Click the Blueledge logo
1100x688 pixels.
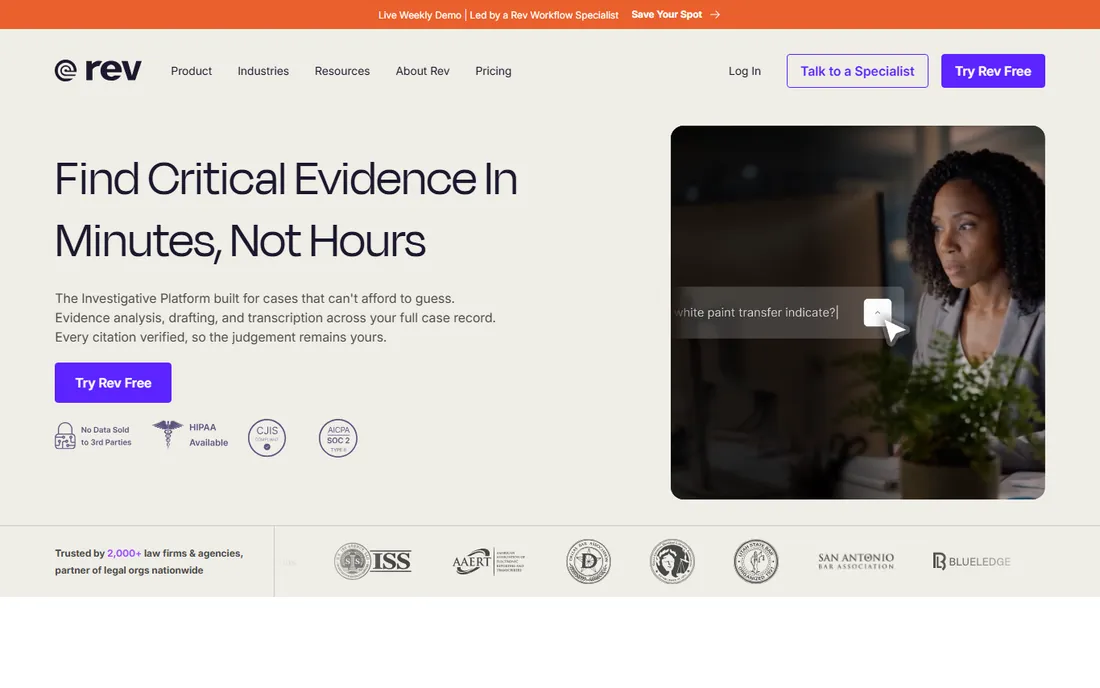tap(972, 561)
